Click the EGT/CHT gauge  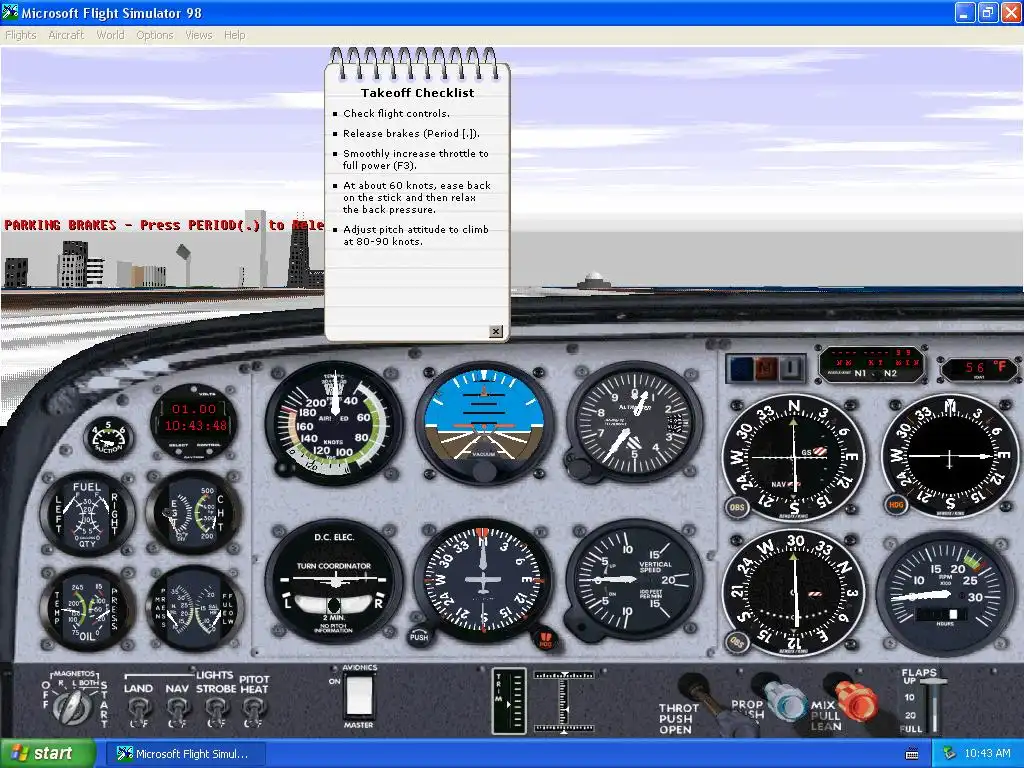click(x=194, y=514)
